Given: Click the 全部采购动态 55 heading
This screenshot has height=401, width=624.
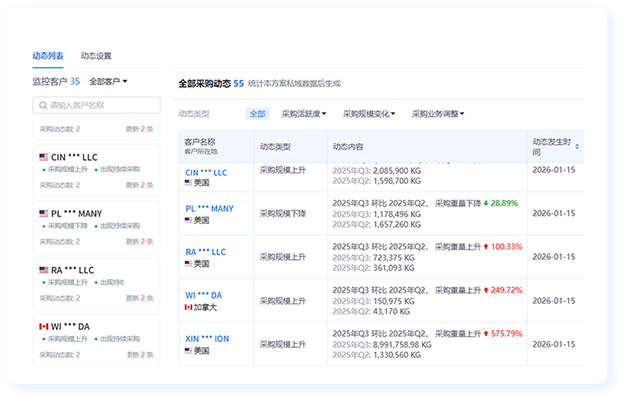Looking at the screenshot, I should [211, 84].
